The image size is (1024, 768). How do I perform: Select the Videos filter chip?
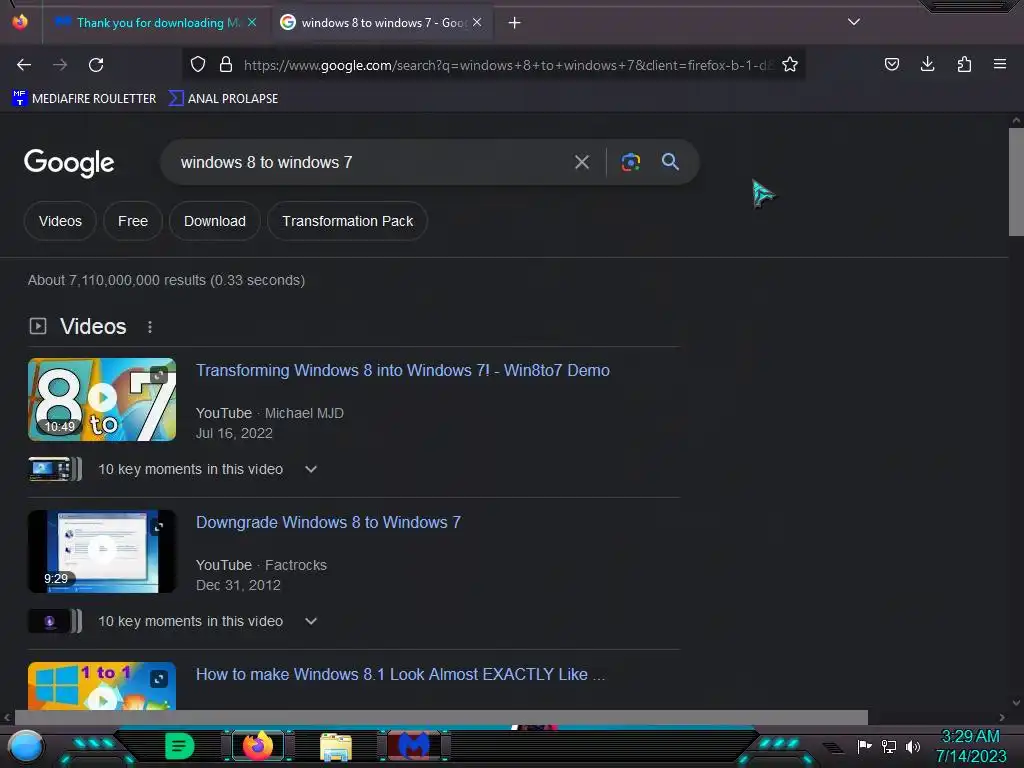point(60,221)
